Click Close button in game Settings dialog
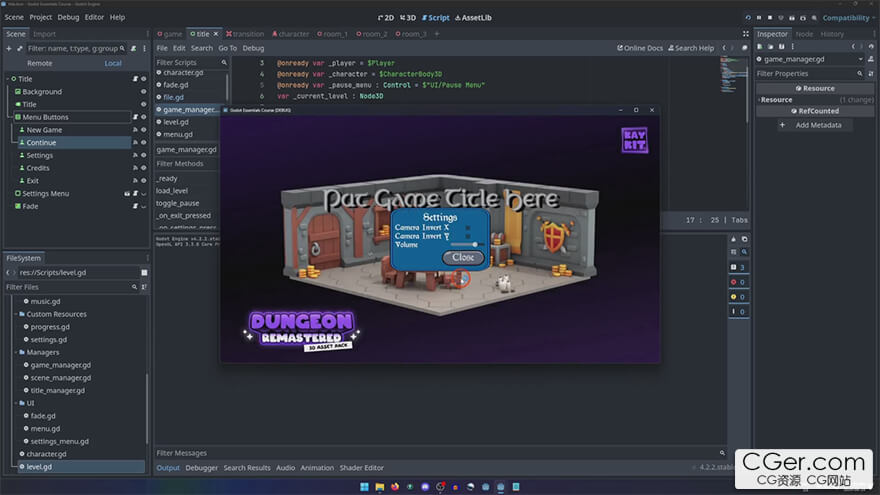The width and height of the screenshot is (880, 495). (463, 258)
